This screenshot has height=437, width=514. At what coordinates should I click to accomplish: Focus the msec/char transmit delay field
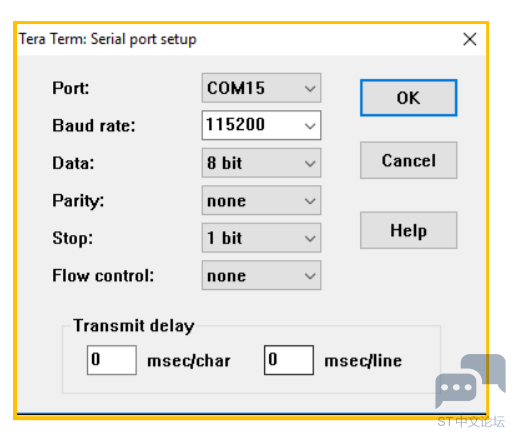[112, 360]
